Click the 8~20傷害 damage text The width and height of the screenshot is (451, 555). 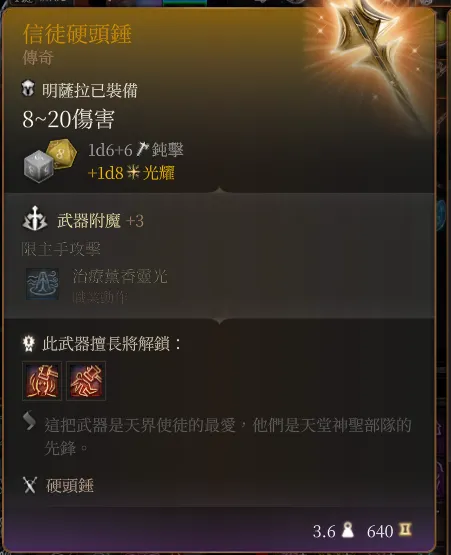point(69,119)
